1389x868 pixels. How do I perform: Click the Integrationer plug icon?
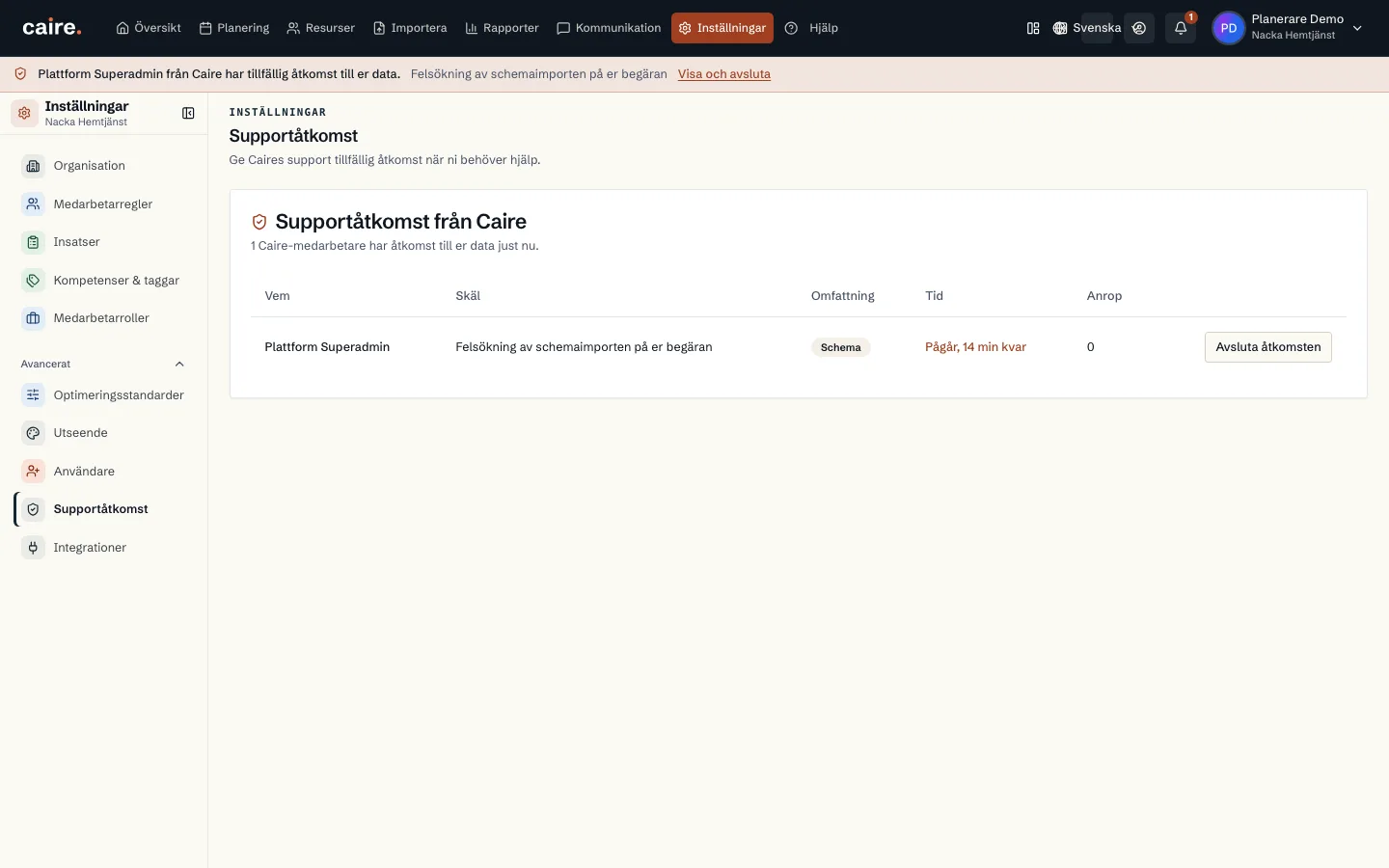pyautogui.click(x=33, y=548)
